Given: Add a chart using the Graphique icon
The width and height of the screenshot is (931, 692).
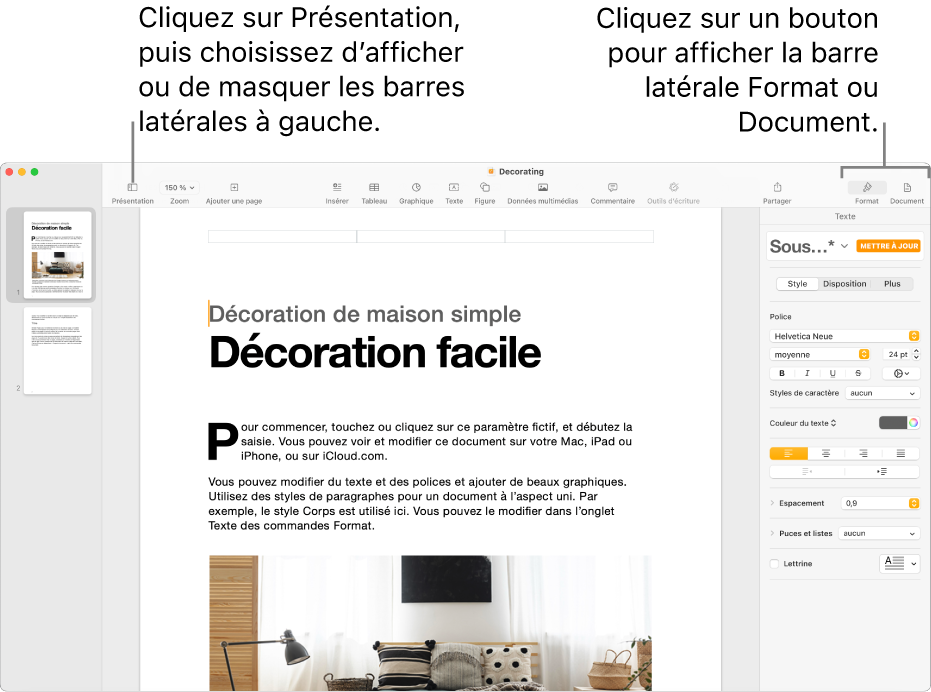Looking at the screenshot, I should coord(416,187).
